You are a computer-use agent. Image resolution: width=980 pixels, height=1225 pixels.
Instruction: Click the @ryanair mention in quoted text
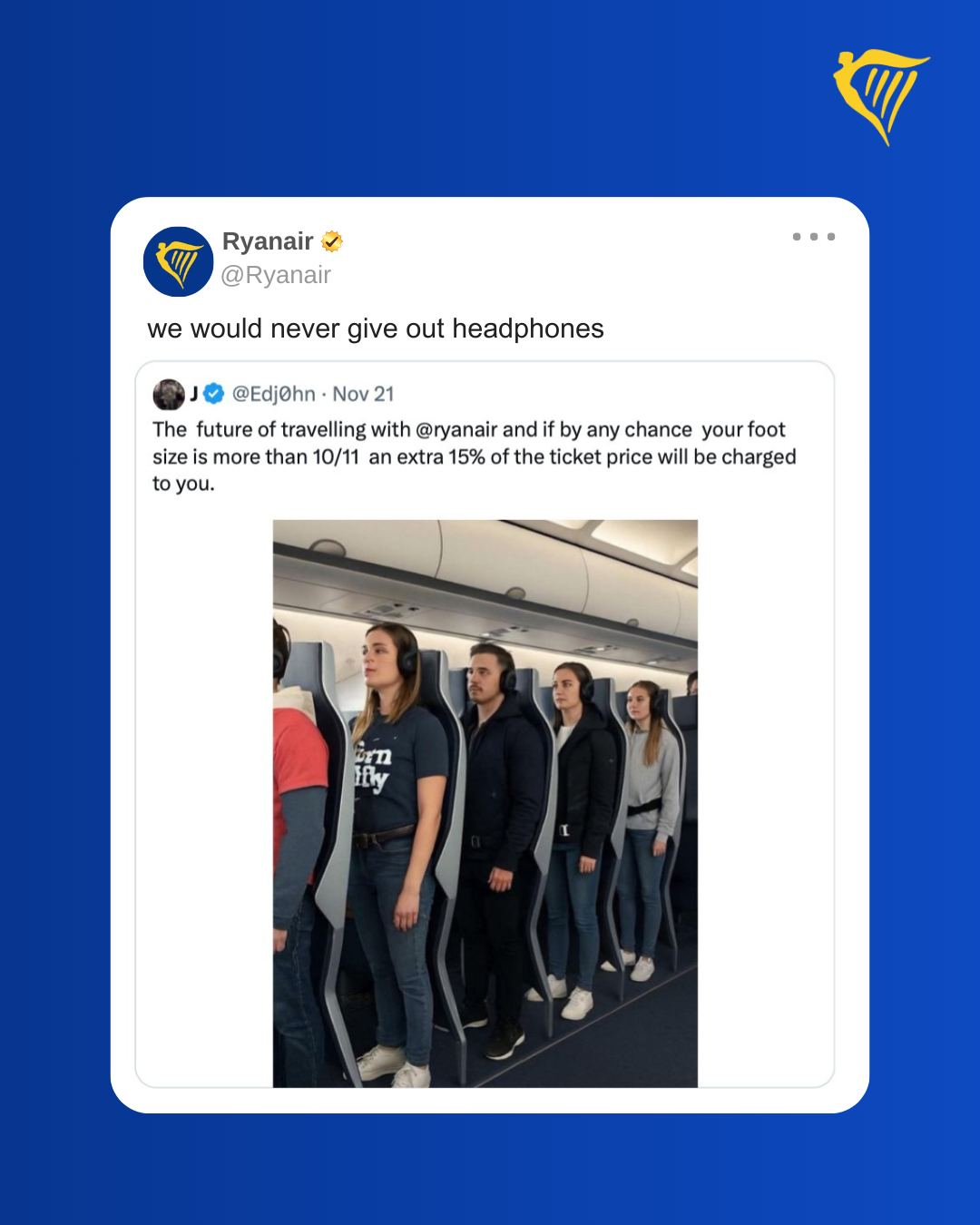[456, 430]
